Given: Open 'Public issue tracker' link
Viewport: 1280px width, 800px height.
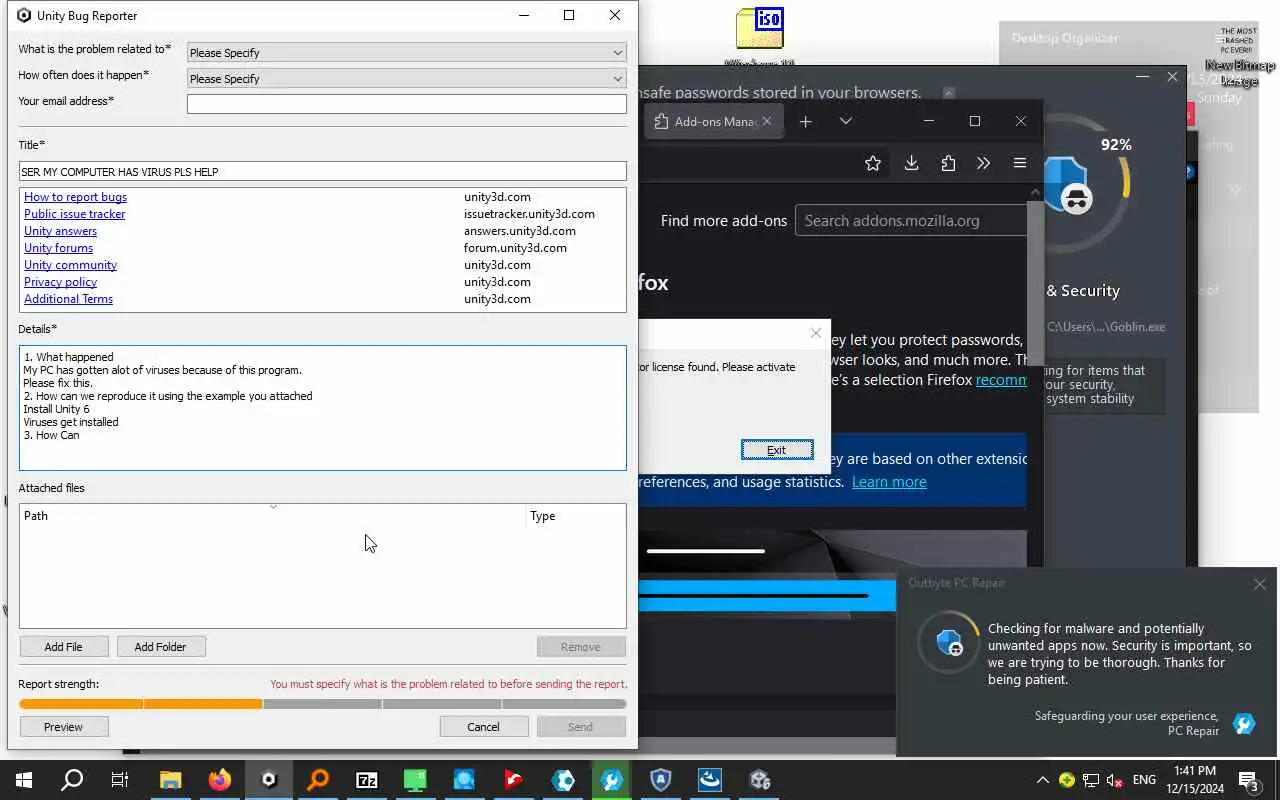Looking at the screenshot, I should pyautogui.click(x=75, y=214).
